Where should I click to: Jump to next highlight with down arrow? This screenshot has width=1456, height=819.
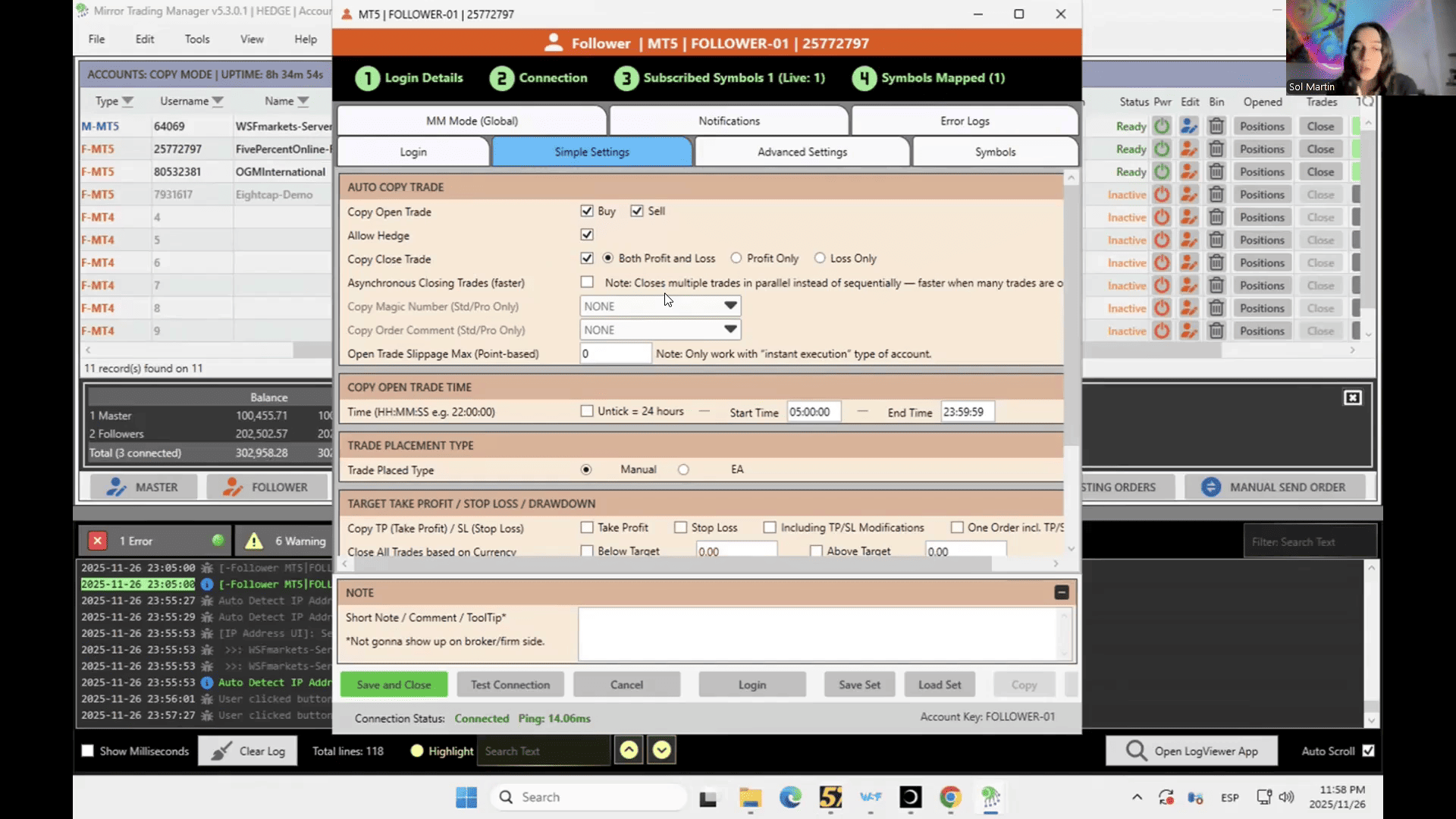point(662,751)
